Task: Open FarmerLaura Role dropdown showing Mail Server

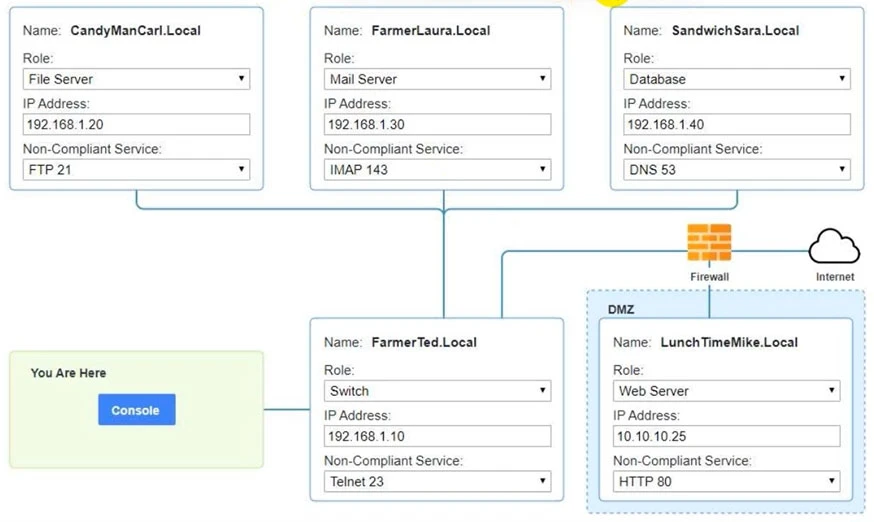Action: [437, 79]
